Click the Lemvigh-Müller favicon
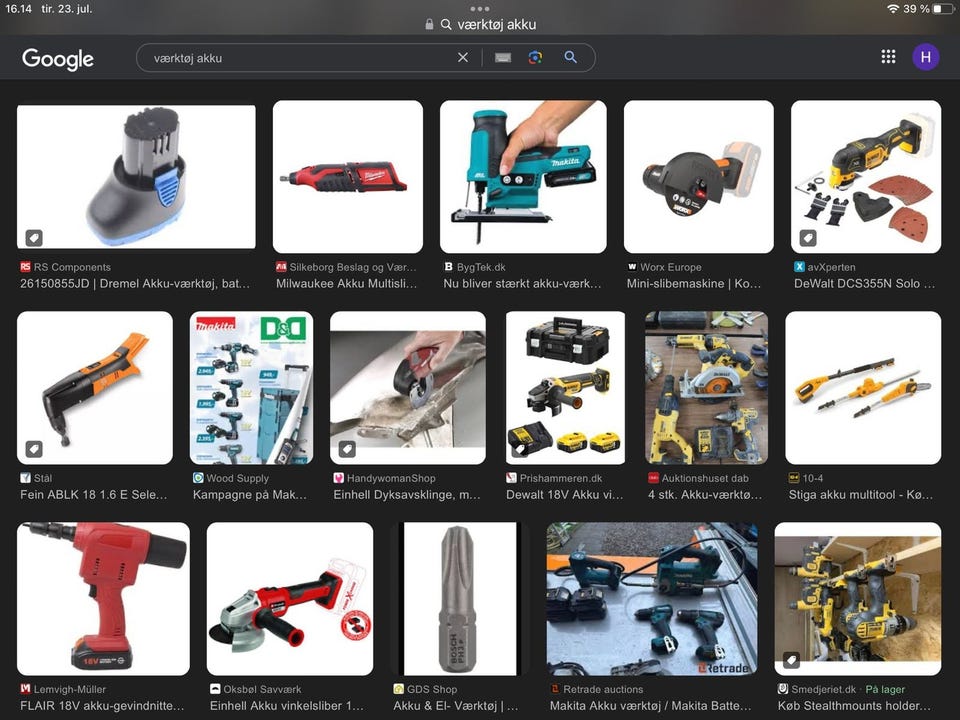960x720 pixels. tap(25, 689)
